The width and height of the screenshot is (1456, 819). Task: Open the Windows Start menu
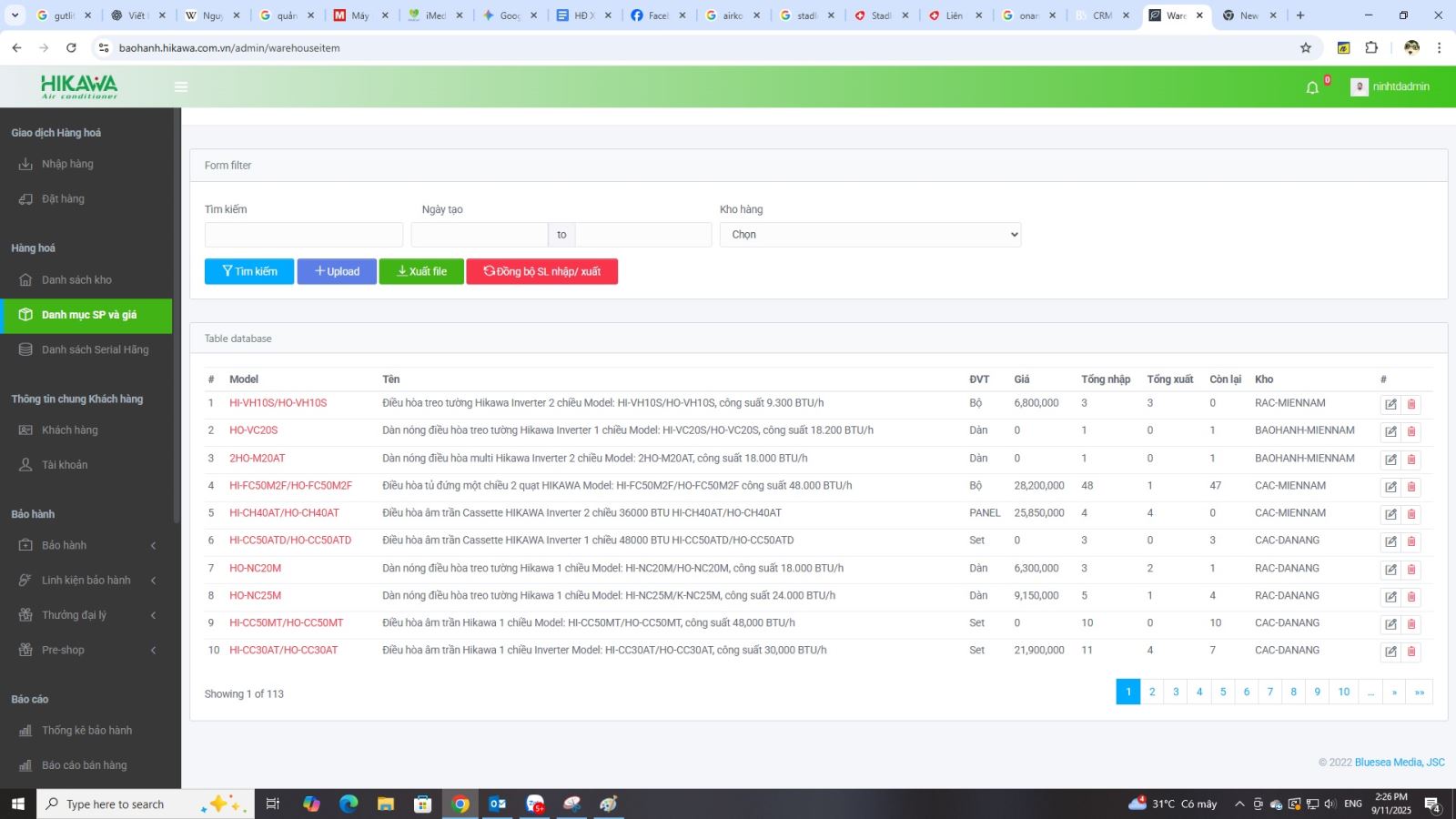17,804
